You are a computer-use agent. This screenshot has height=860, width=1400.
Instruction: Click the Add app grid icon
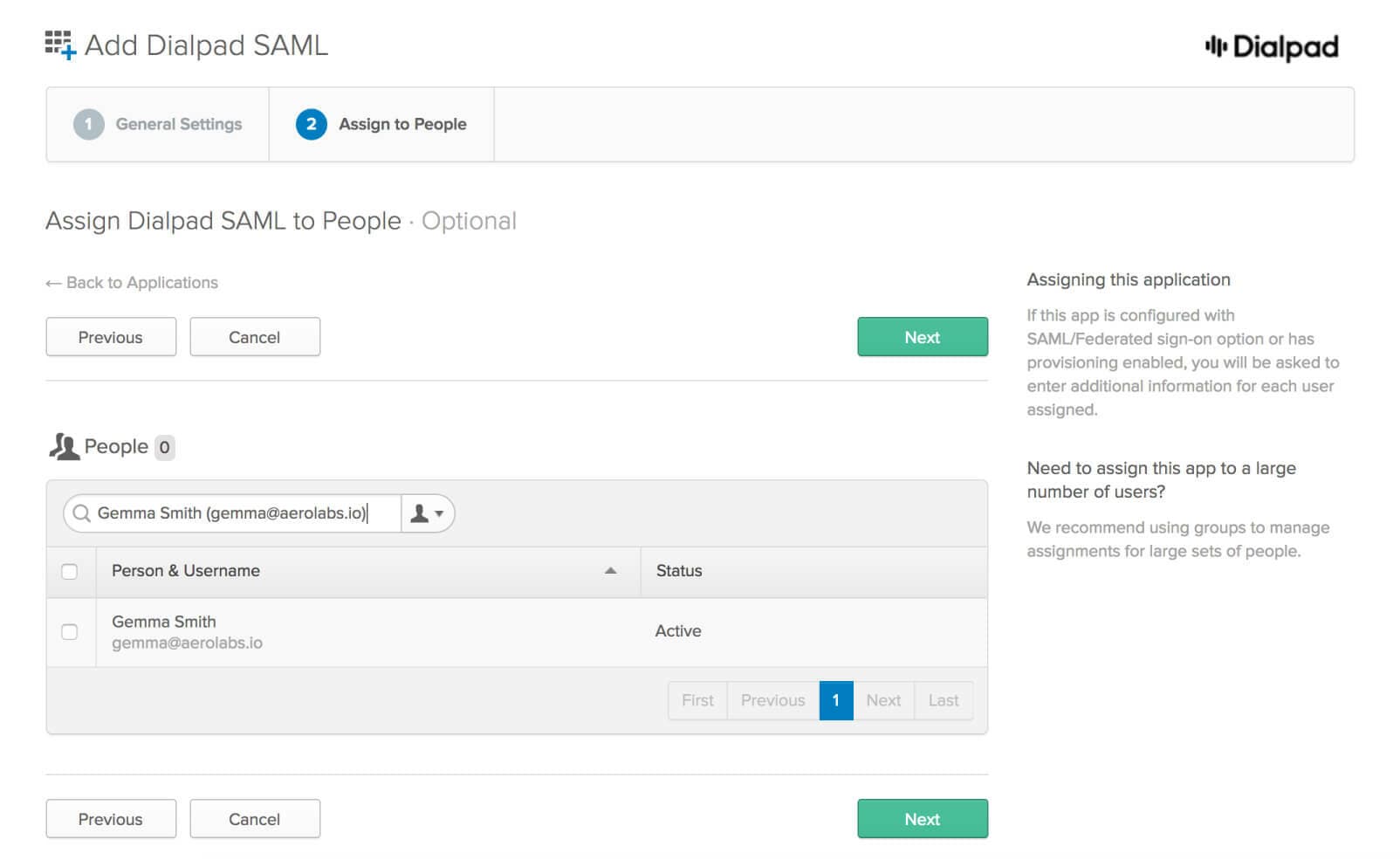click(x=60, y=45)
